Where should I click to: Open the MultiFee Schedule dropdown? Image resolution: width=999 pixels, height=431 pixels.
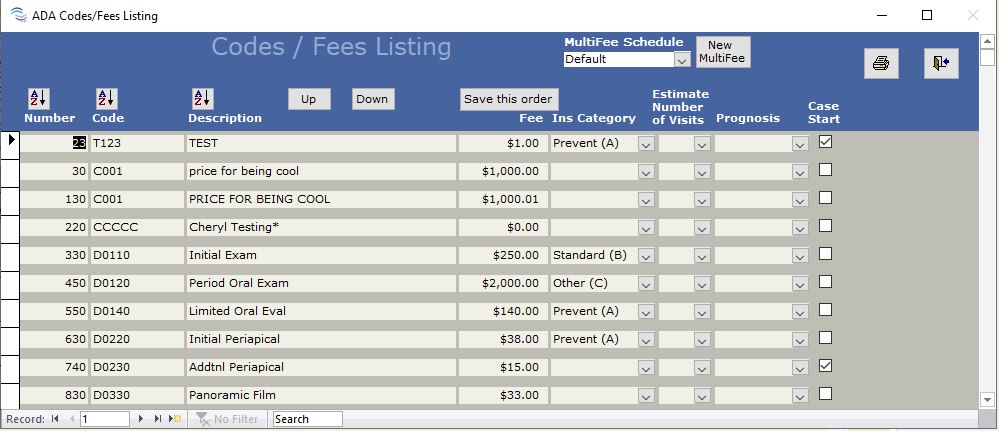(x=682, y=60)
